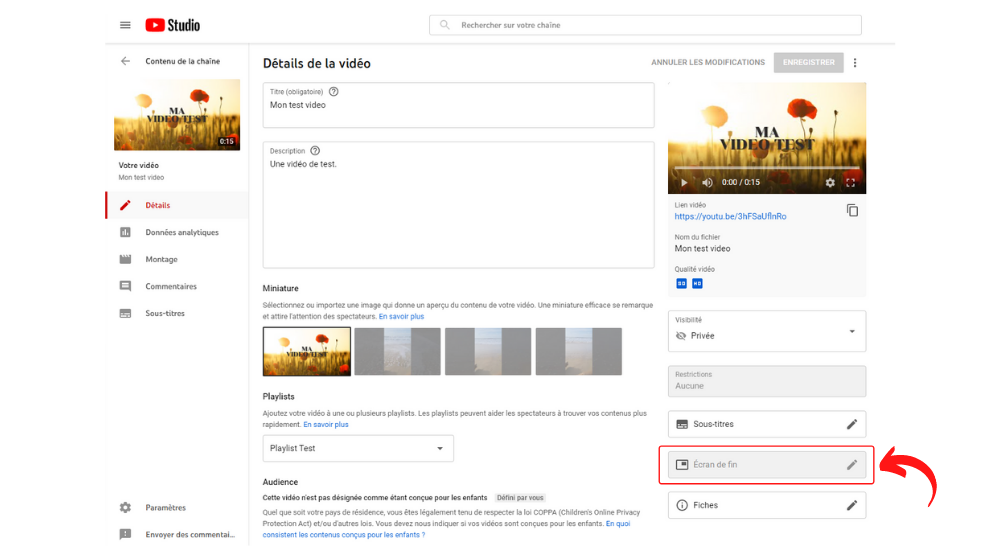Go back with the arrow icon
The image size is (1000, 560).
pos(125,61)
